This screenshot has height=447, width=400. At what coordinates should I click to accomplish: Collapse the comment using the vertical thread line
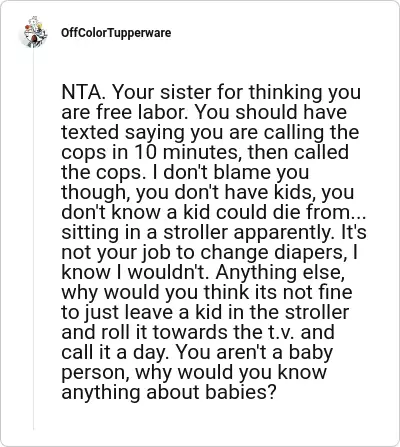click(x=33, y=240)
